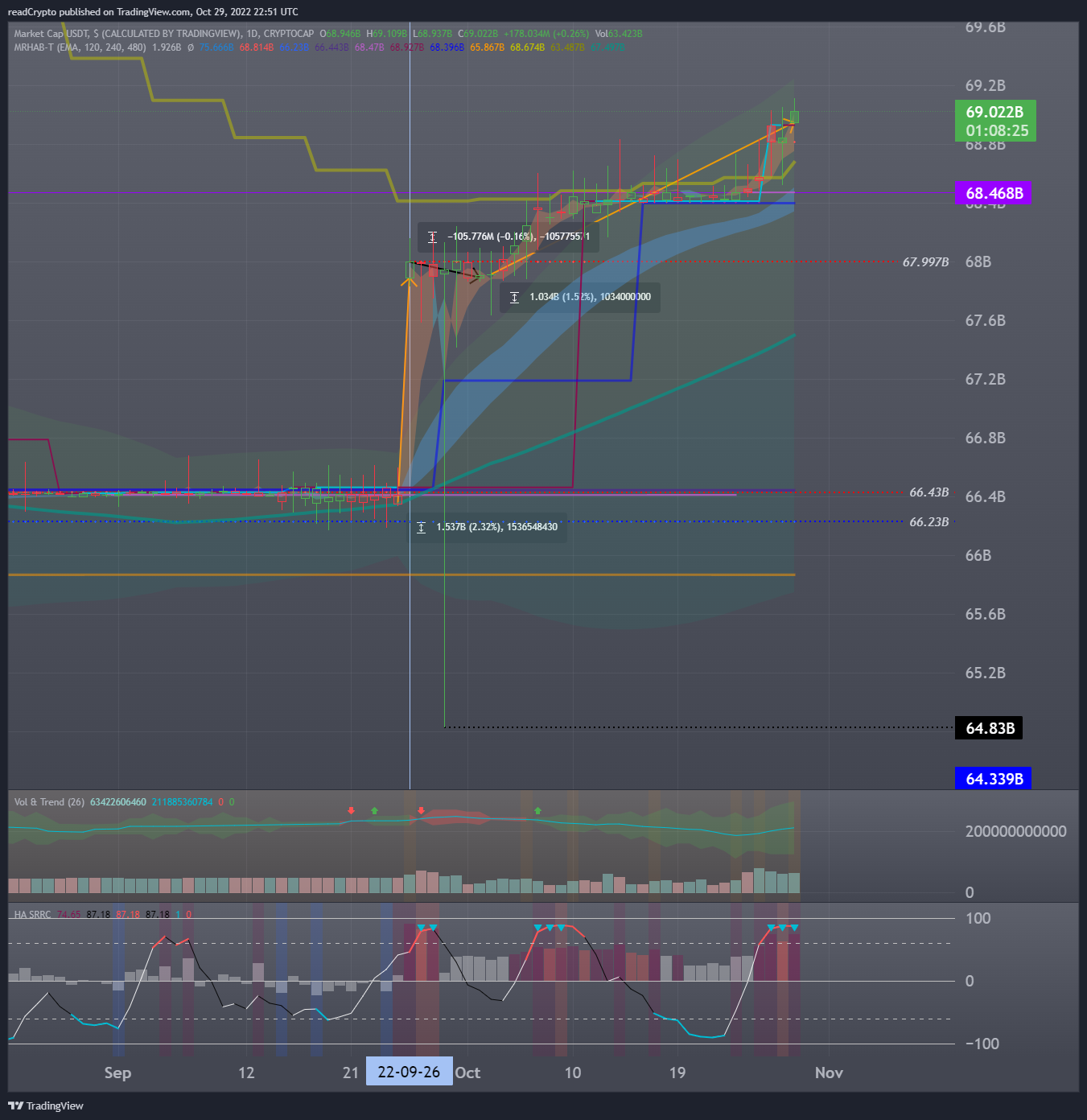Click the Oct label on the time axis
This screenshot has width=1087, height=1120.
(x=467, y=1073)
